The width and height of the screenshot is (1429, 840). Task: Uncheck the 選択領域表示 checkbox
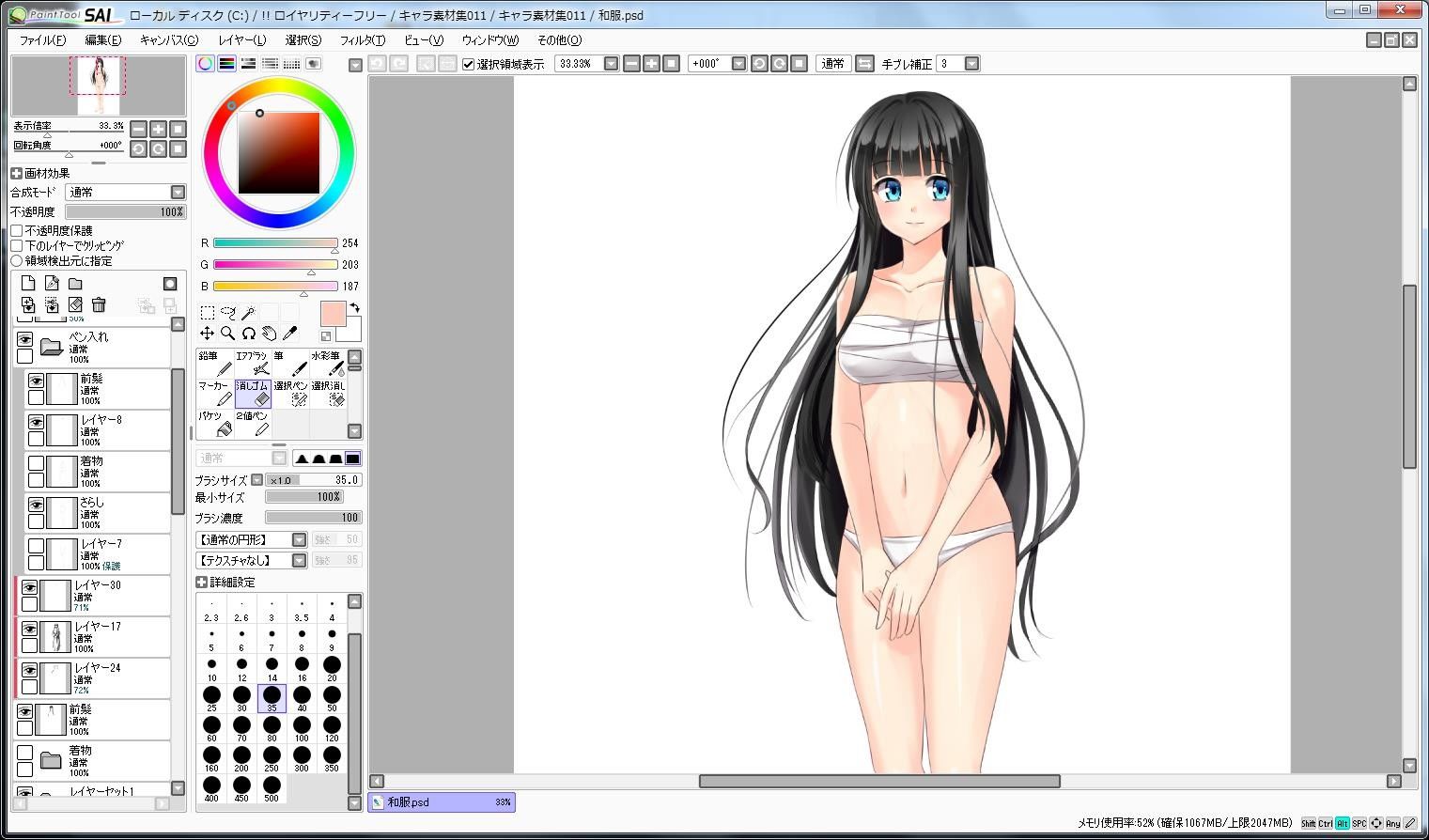[x=469, y=64]
